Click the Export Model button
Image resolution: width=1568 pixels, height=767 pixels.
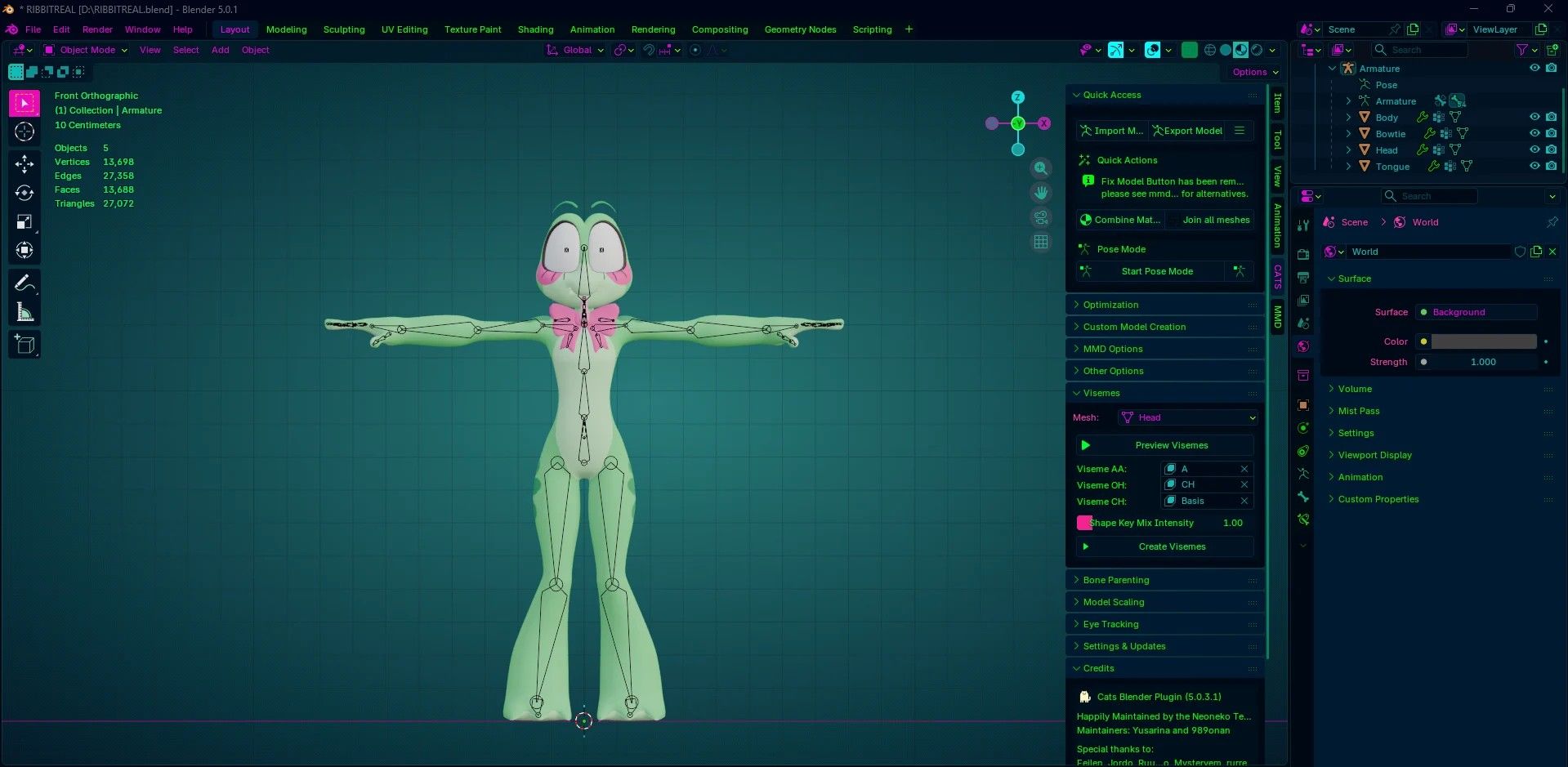(x=1187, y=131)
